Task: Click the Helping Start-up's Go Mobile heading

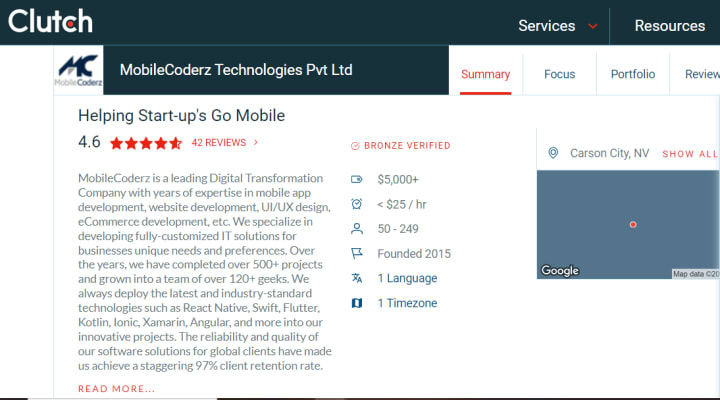Action: click(181, 116)
